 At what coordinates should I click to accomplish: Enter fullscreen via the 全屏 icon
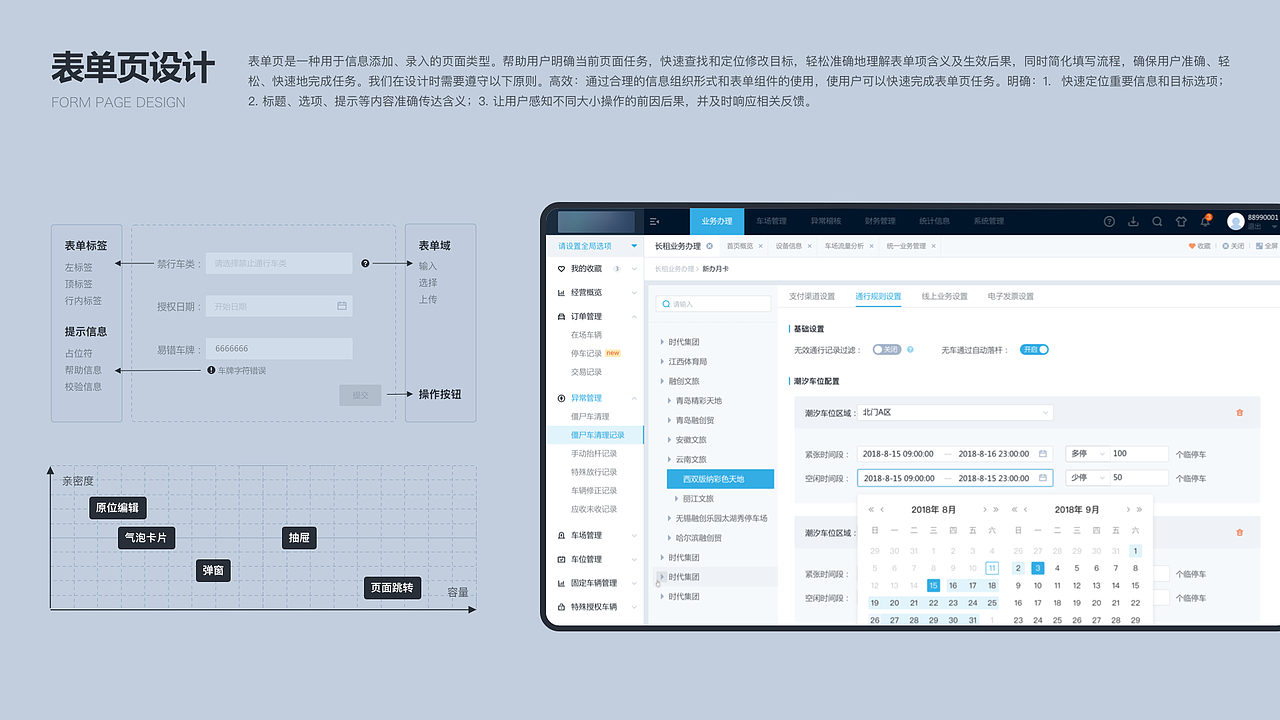coord(1259,246)
